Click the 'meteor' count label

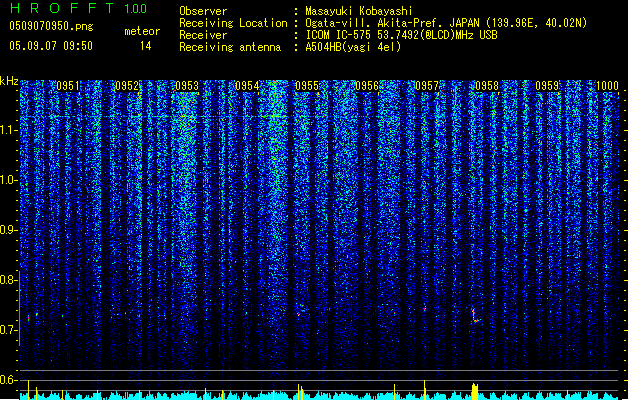tap(142, 31)
